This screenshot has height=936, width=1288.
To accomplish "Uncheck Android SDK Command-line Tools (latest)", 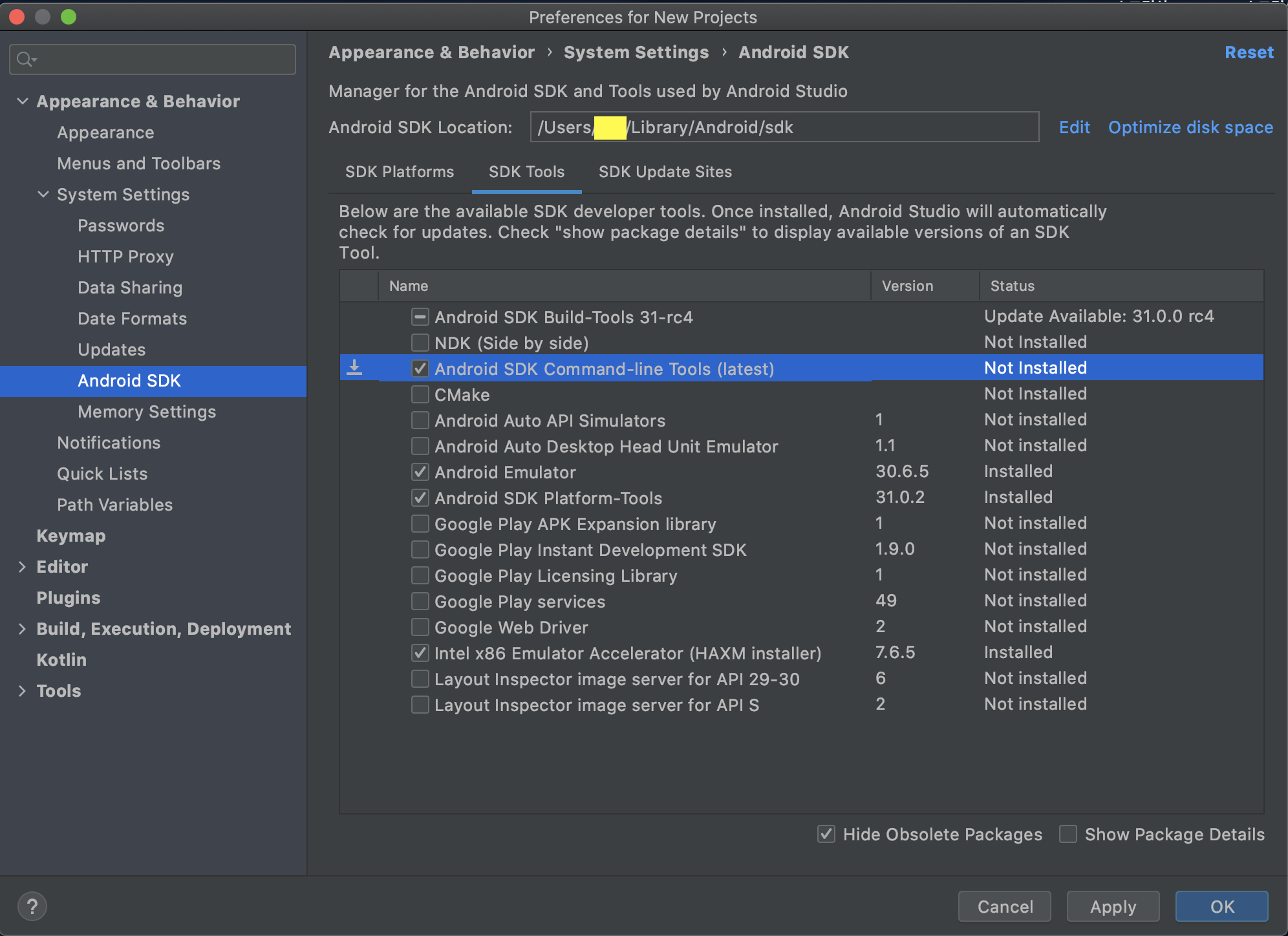I will (420, 368).
